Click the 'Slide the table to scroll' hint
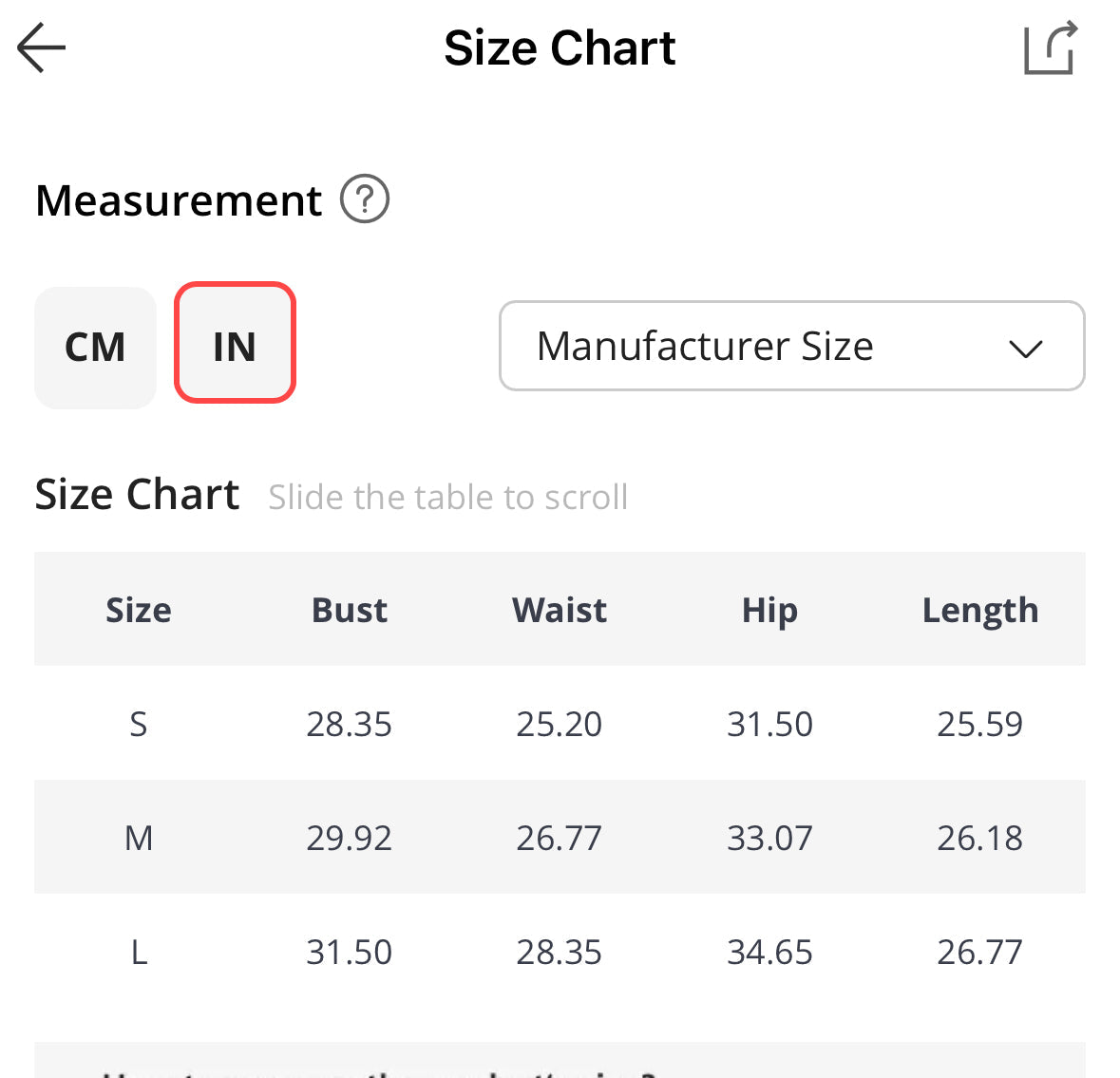The image size is (1120, 1078). pyautogui.click(x=447, y=497)
